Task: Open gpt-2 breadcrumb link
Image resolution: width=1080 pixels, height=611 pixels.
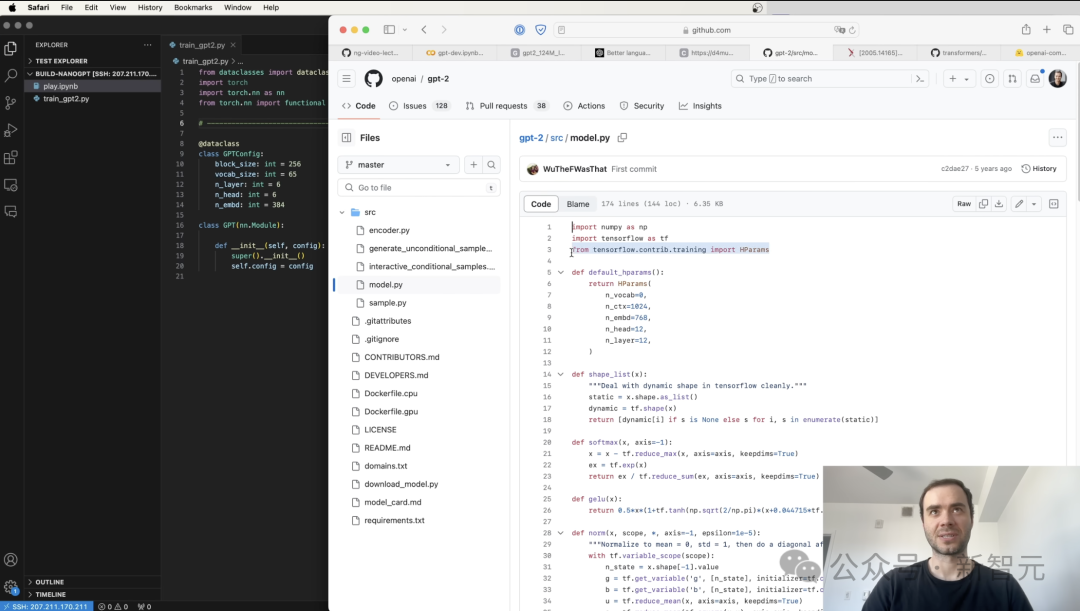Action: [530, 138]
